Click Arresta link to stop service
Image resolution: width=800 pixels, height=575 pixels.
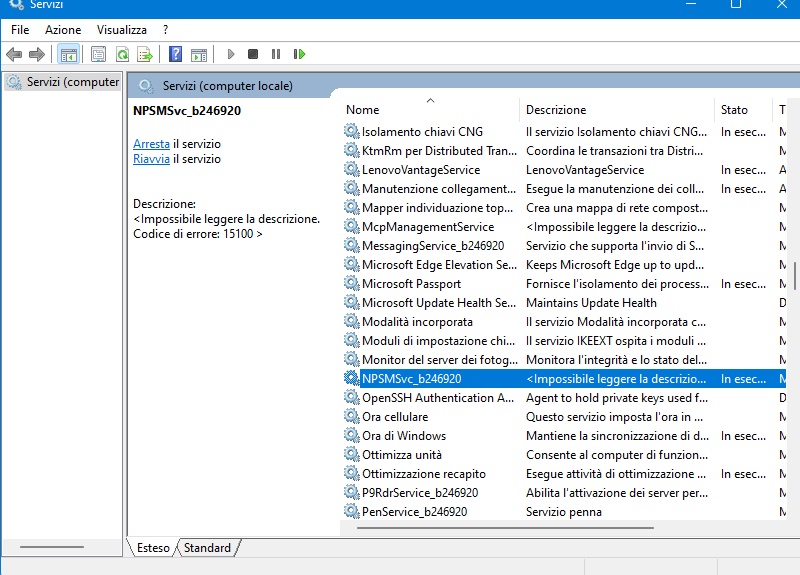[x=151, y=144]
